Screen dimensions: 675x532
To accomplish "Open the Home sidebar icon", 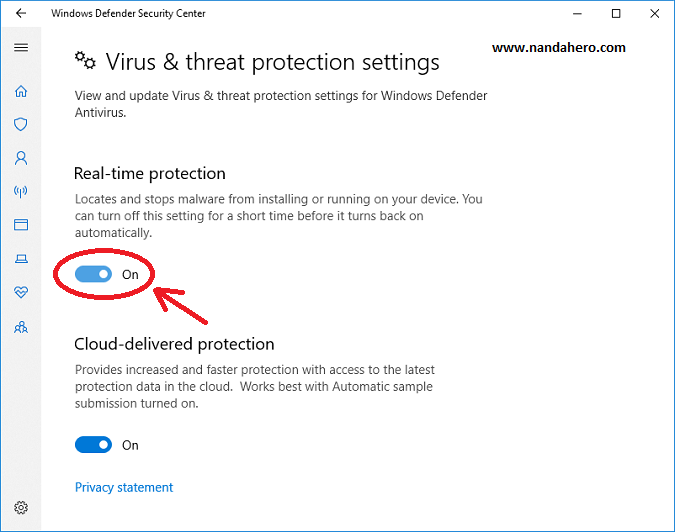I will pos(21,91).
